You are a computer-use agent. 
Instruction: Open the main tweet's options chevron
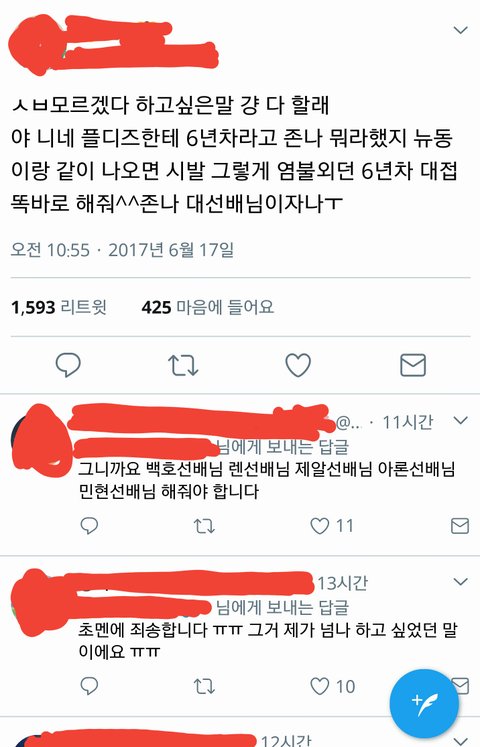460,30
